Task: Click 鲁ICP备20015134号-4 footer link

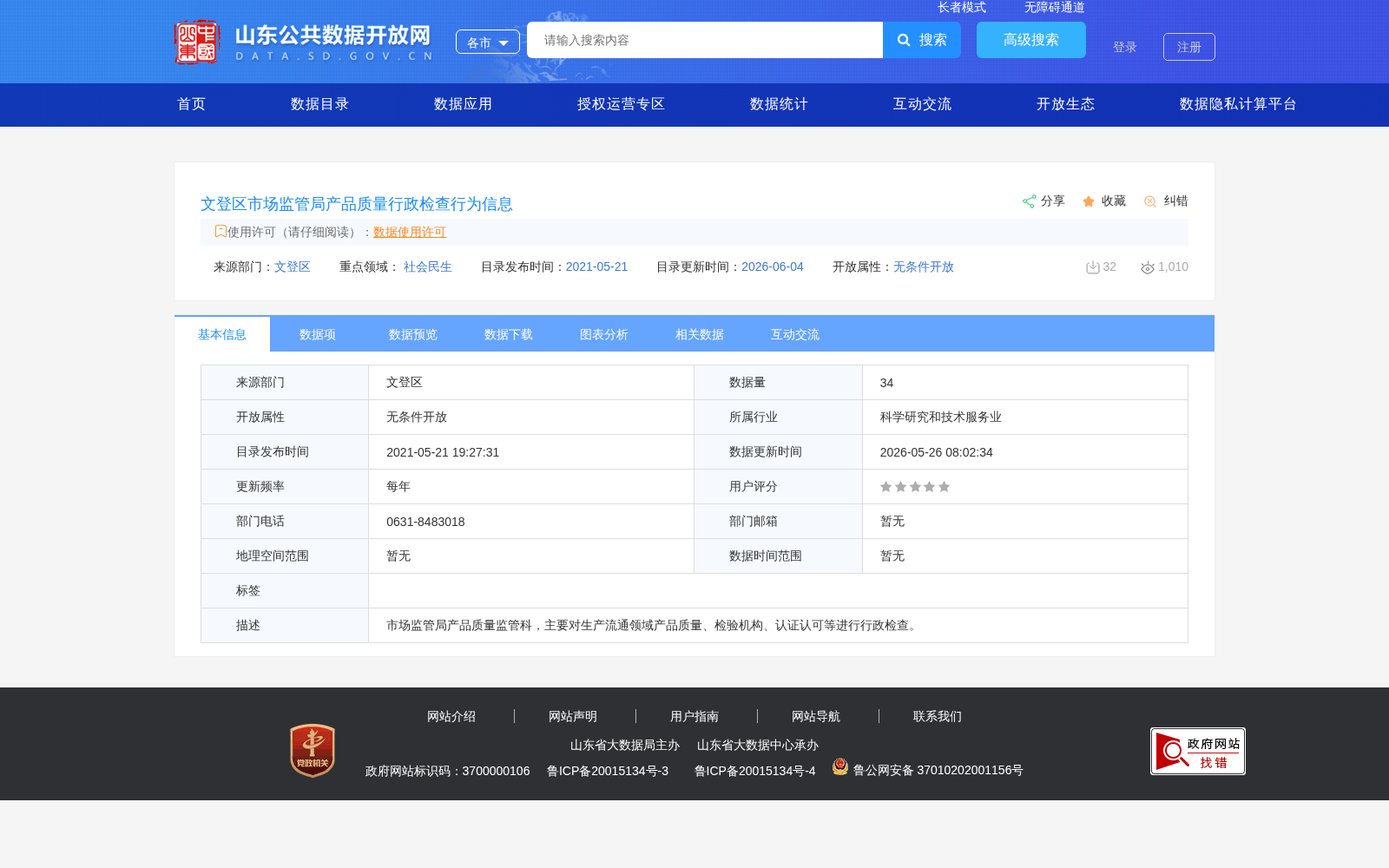Action: [x=755, y=771]
